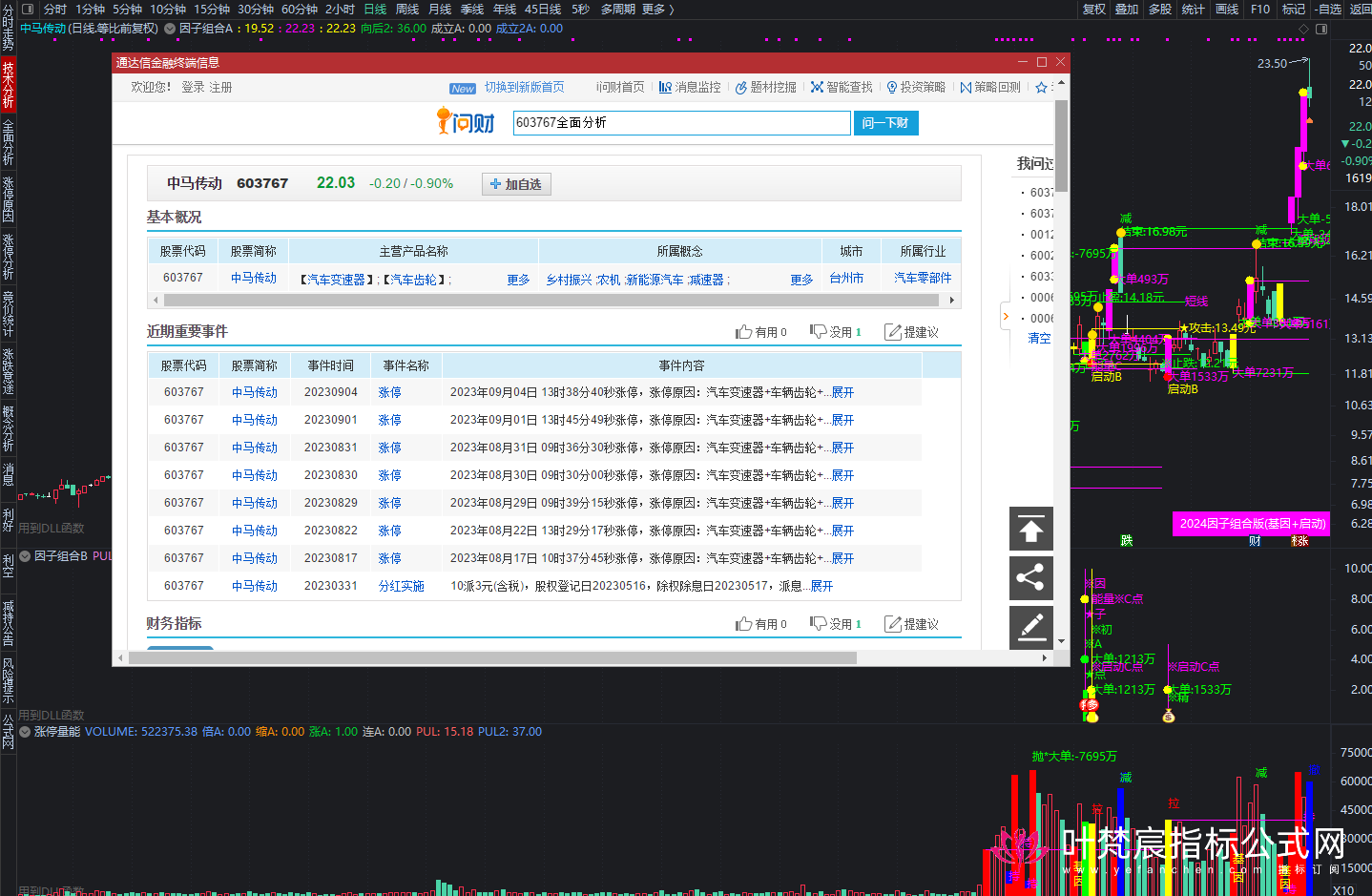Click 加自选 button
This screenshot has height=896, width=1372.
516,184
